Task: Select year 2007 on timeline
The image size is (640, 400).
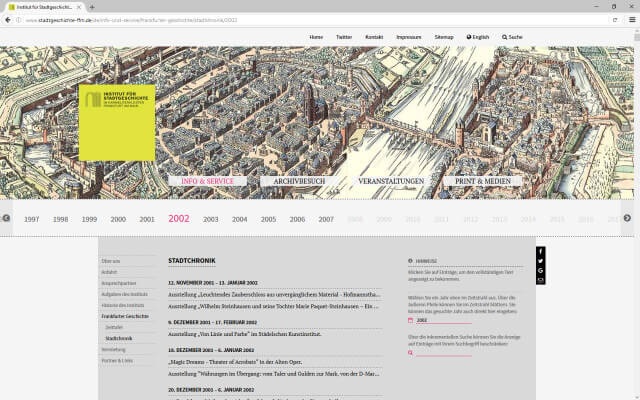Action: 326,219
